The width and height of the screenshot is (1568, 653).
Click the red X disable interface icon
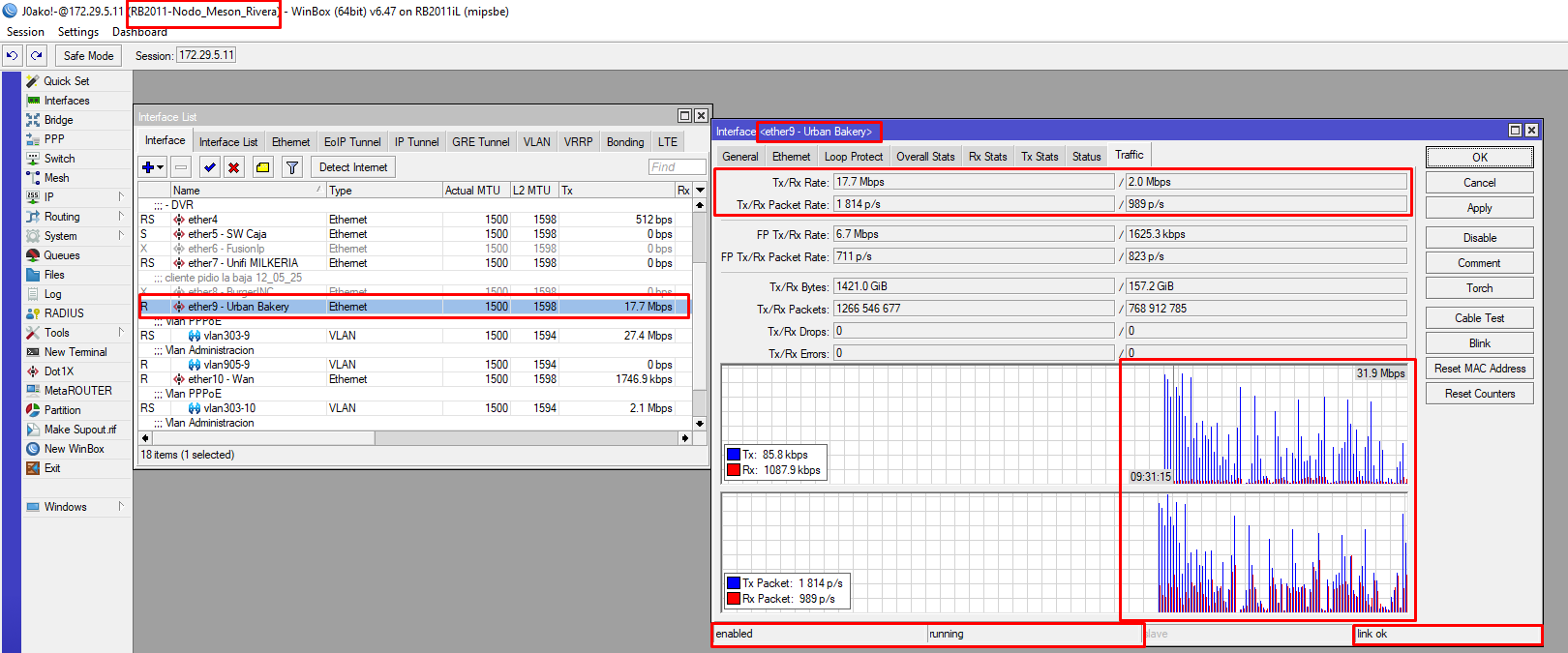tap(233, 167)
